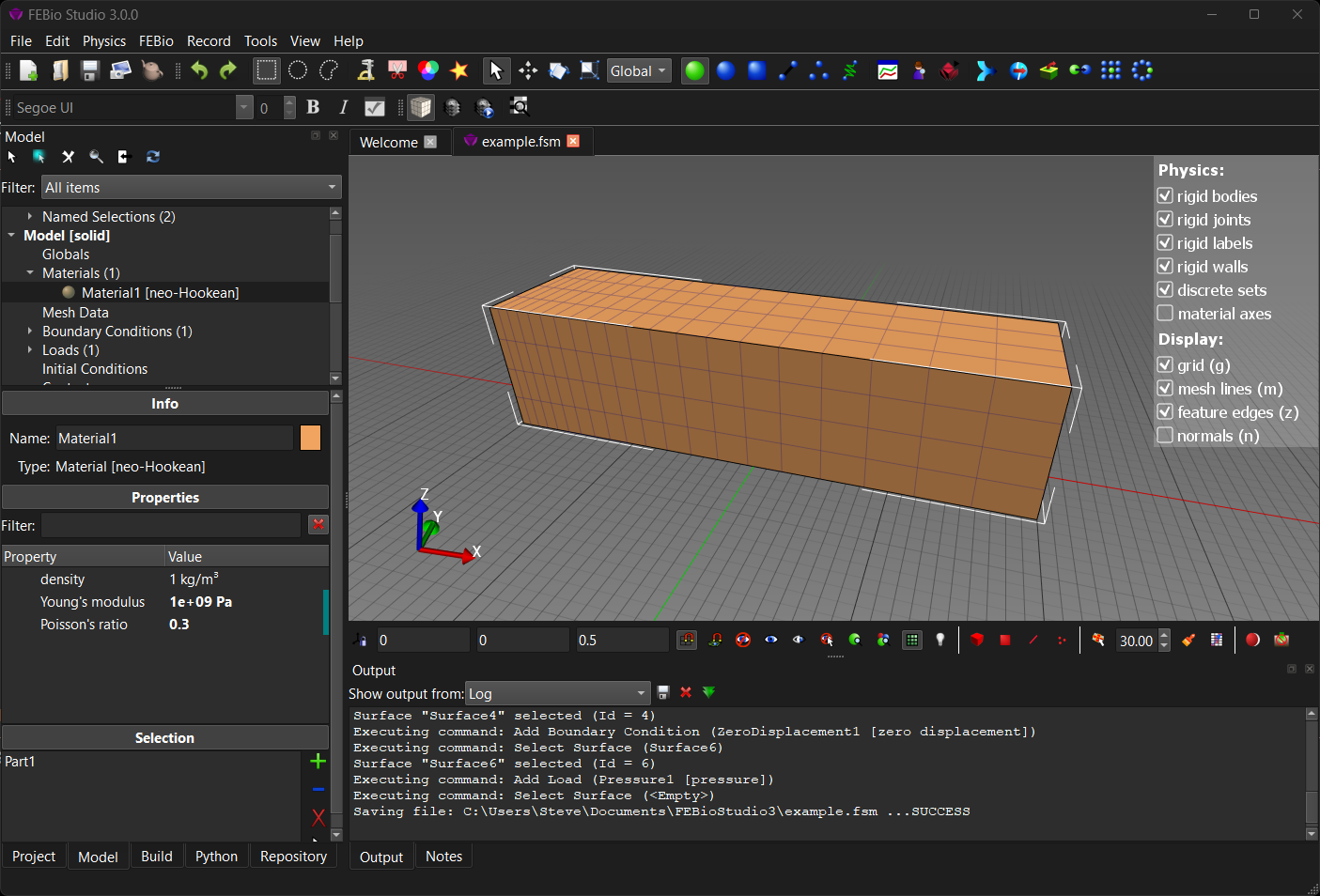The width and height of the screenshot is (1320, 896).
Task: Redo the action with the right green arrow
Action: tap(228, 70)
